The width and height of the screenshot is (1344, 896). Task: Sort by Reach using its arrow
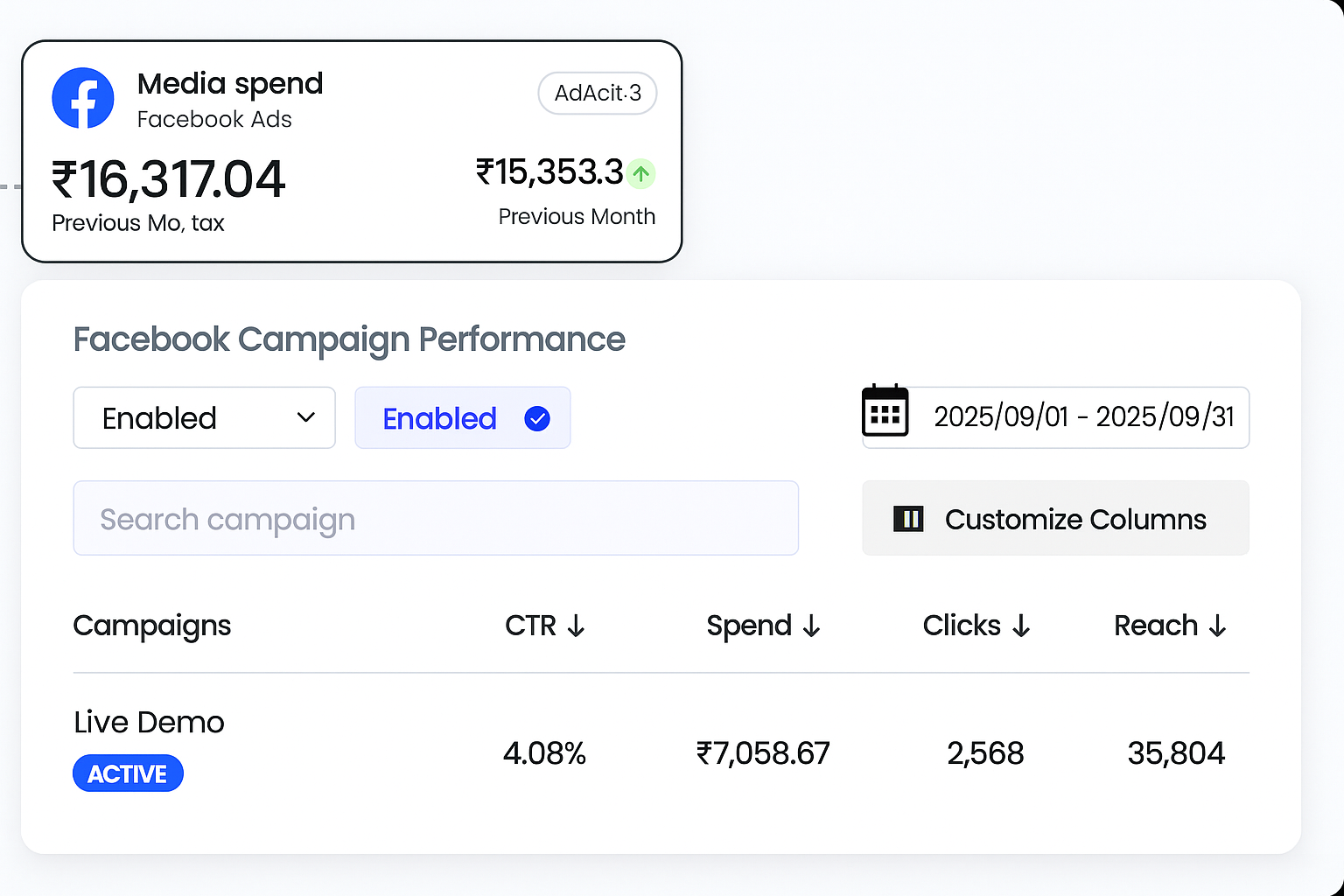[1217, 626]
